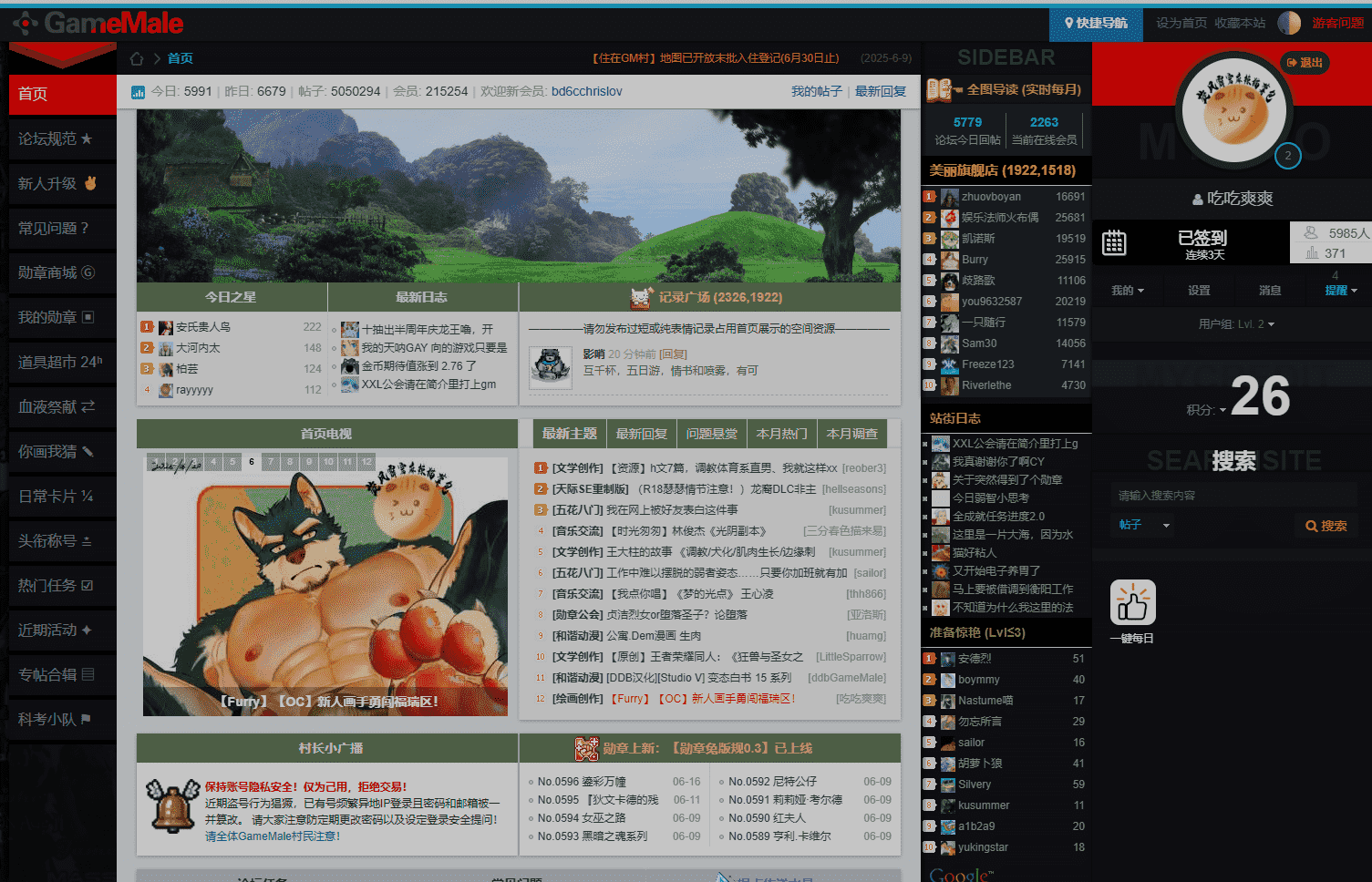Viewport: 1372px width, 882px height.
Task: Click the 退出 logout button
Action: pyautogui.click(x=1305, y=63)
